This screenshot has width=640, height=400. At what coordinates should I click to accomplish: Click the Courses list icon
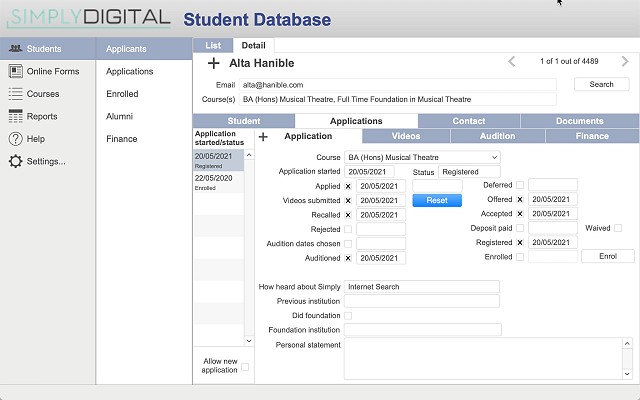click(x=16, y=93)
